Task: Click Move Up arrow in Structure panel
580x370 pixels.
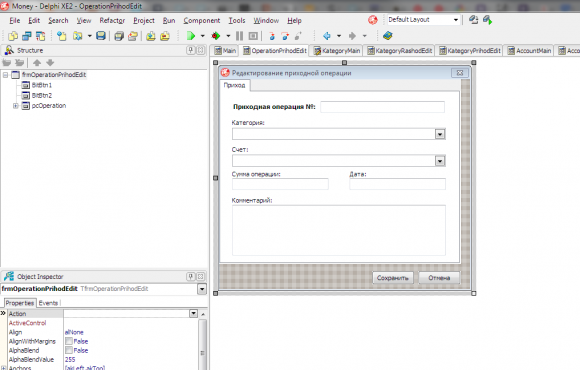Action: pyautogui.click(x=37, y=63)
